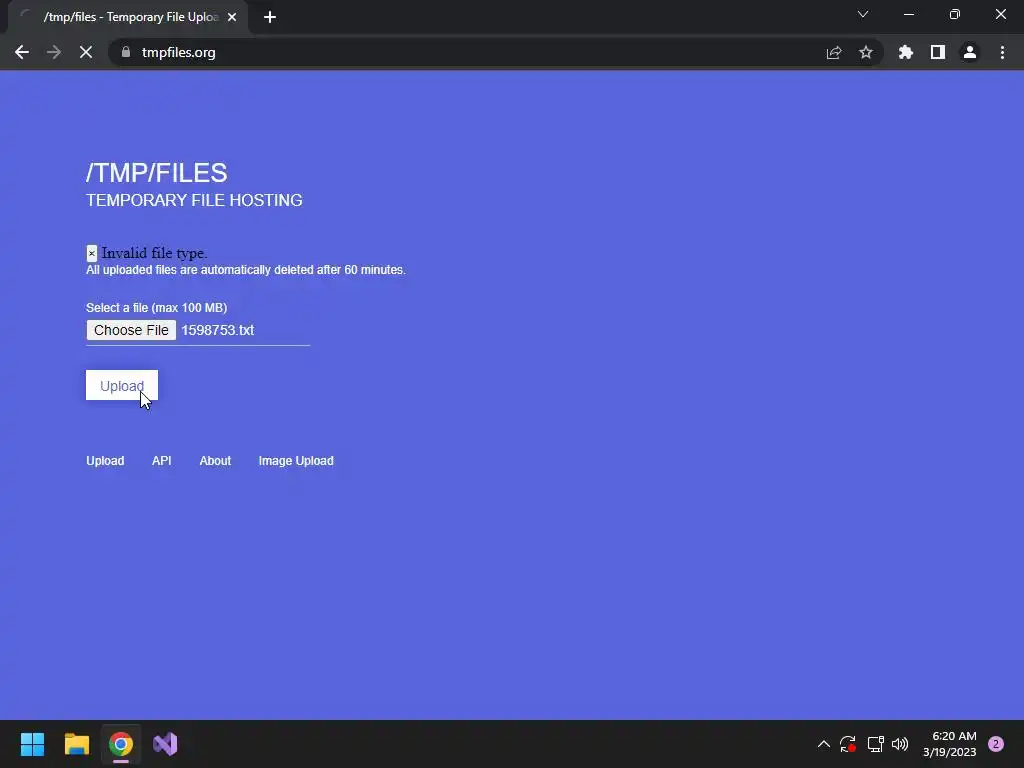Open the About footer link
The width and height of the screenshot is (1024, 768).
point(215,460)
